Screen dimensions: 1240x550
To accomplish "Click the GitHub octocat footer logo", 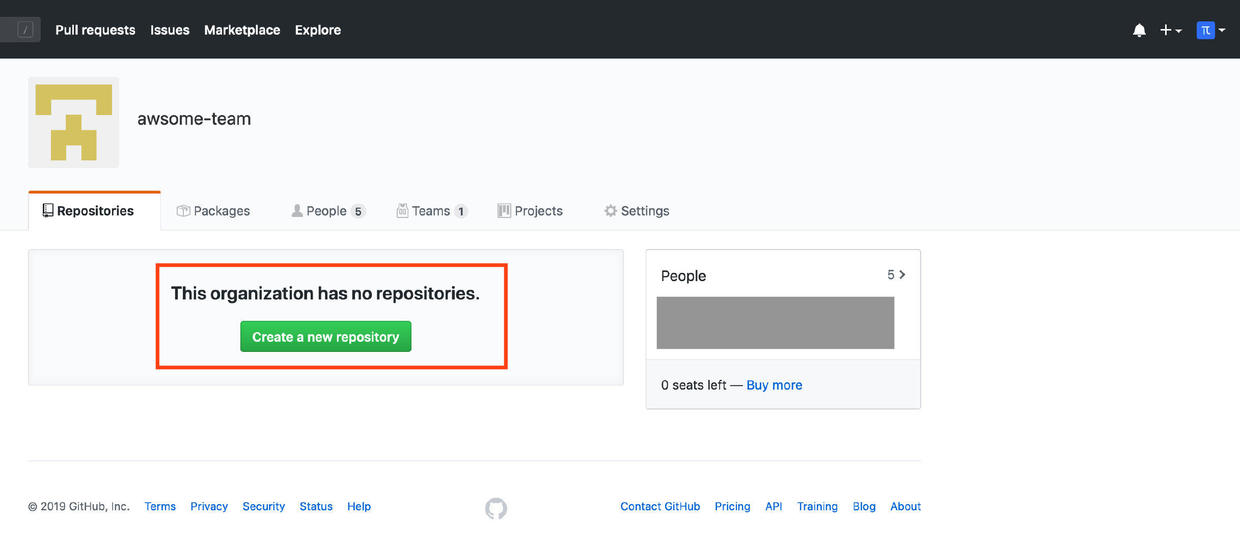I will [496, 509].
